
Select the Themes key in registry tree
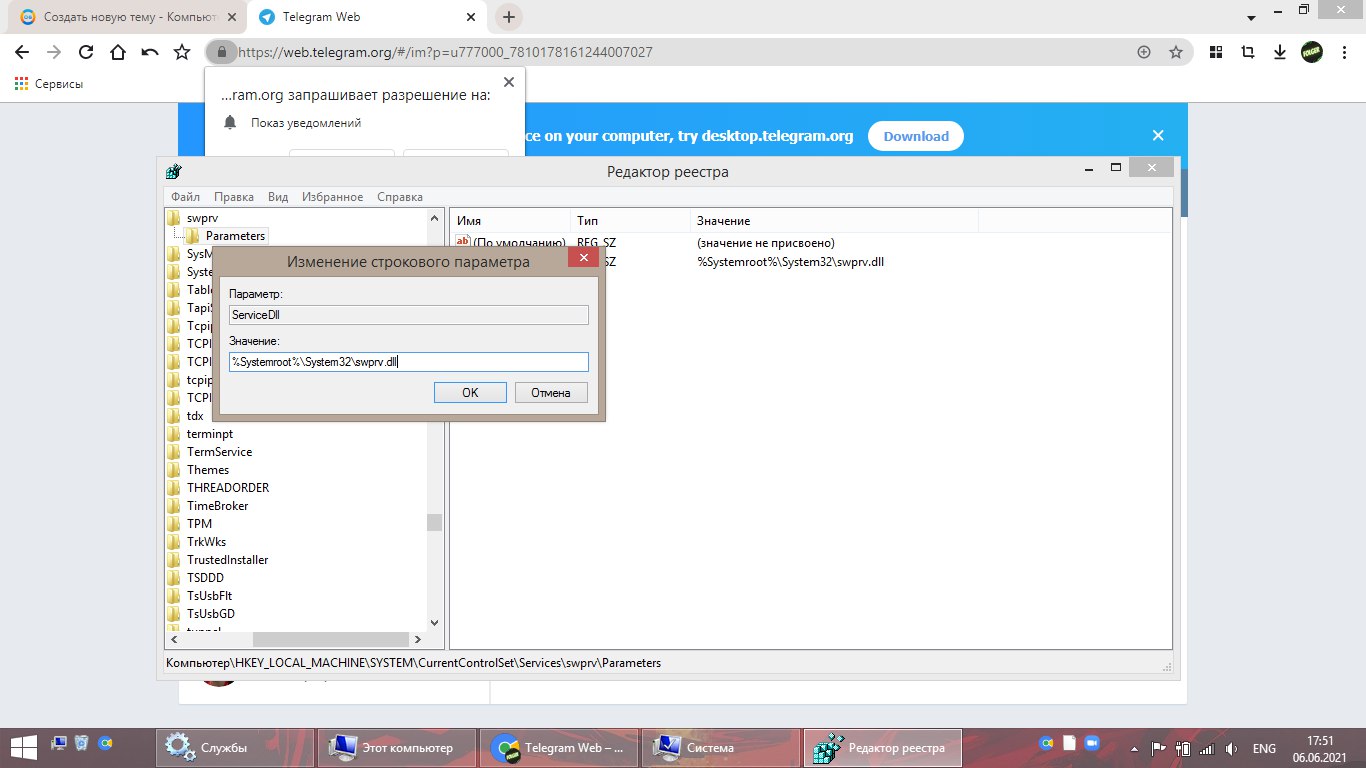coord(208,470)
